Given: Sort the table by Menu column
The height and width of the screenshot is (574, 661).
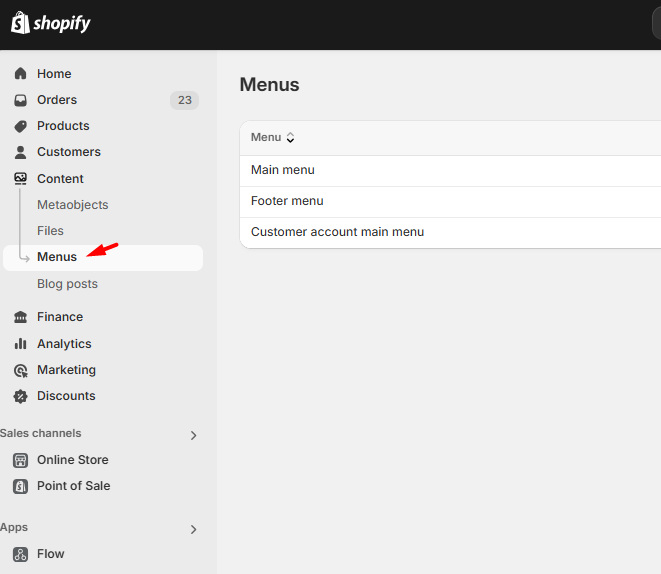Looking at the screenshot, I should pyautogui.click(x=272, y=138).
